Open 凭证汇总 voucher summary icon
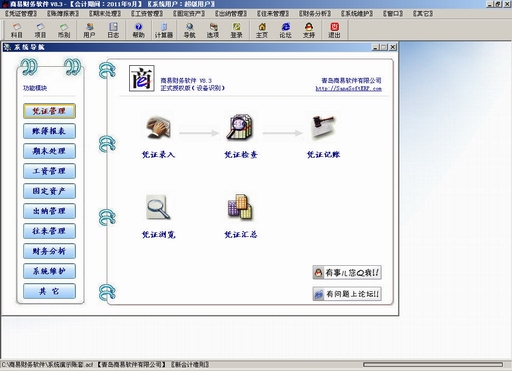Viewport: 512px width, 371px height. pos(240,207)
